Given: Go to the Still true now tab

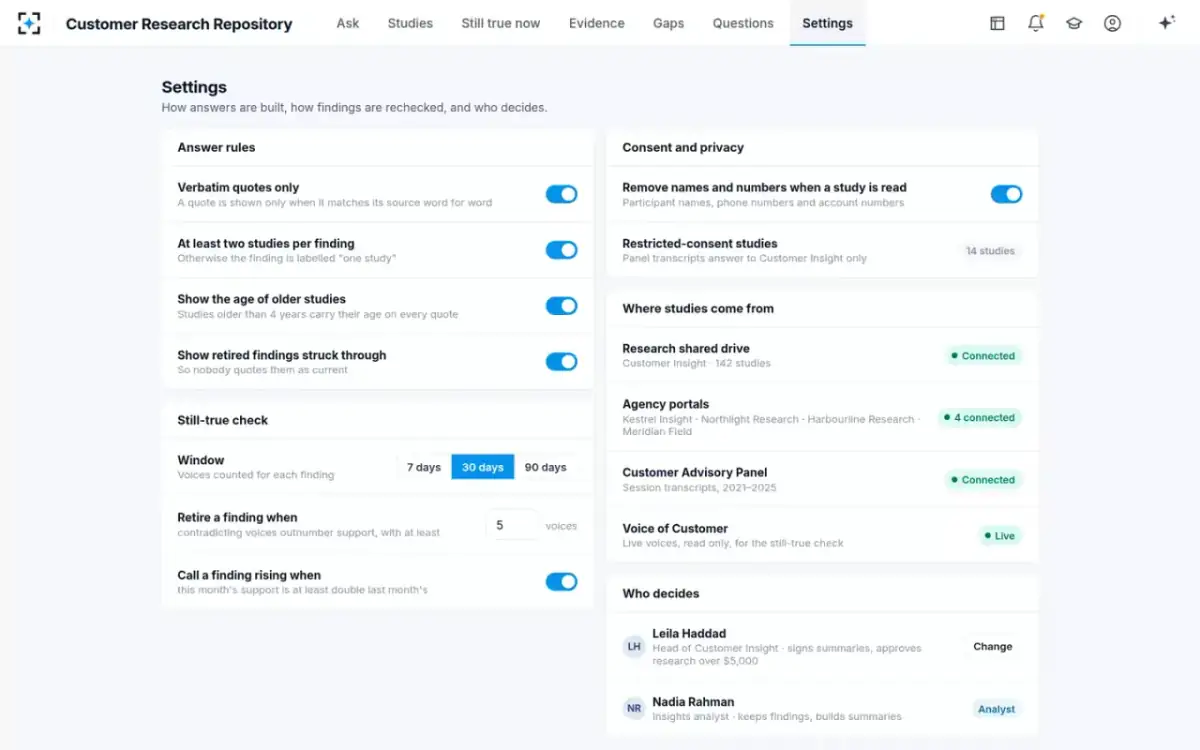Looking at the screenshot, I should pyautogui.click(x=500, y=23).
